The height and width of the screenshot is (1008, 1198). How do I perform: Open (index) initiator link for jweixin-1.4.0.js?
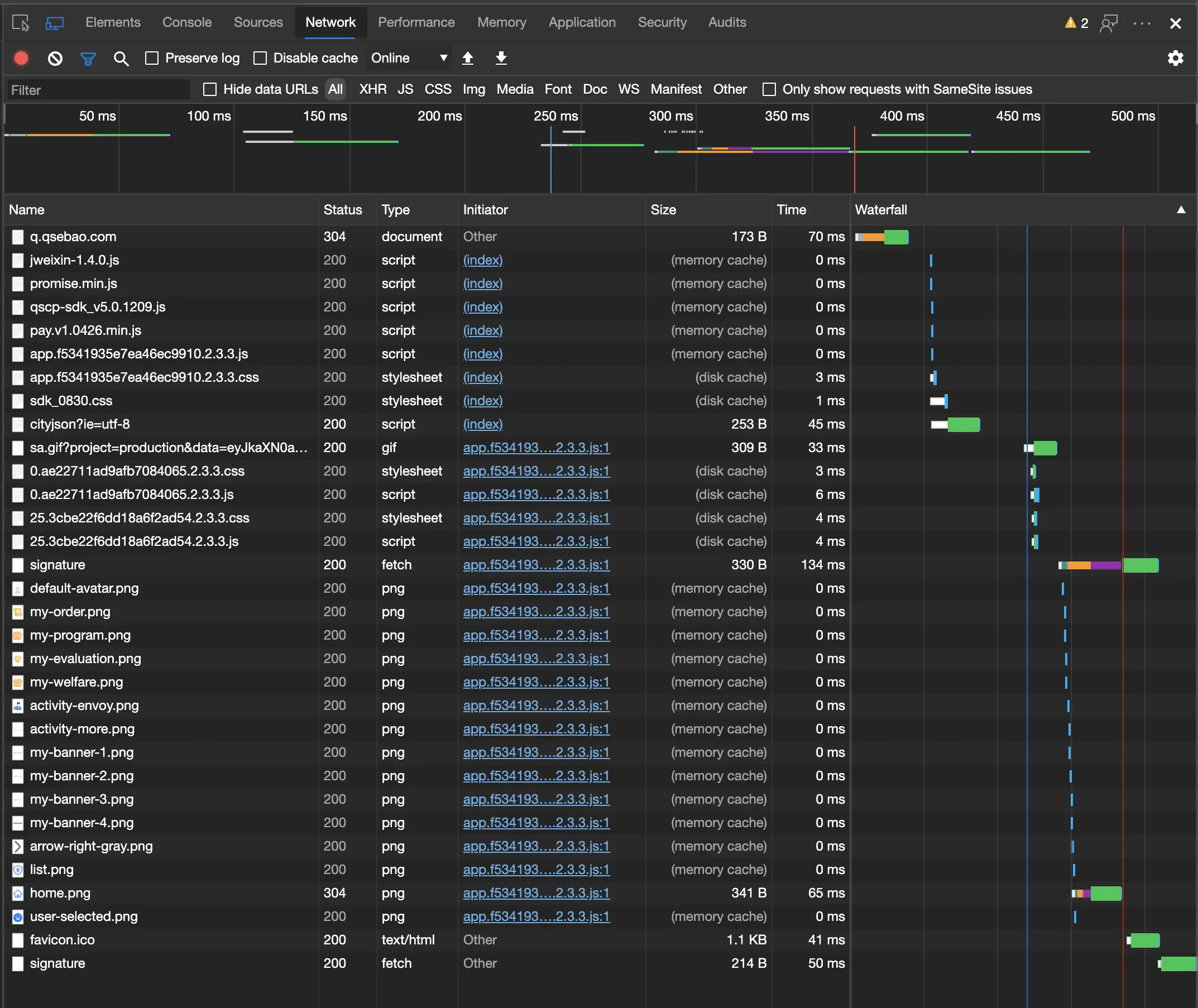tap(482, 260)
